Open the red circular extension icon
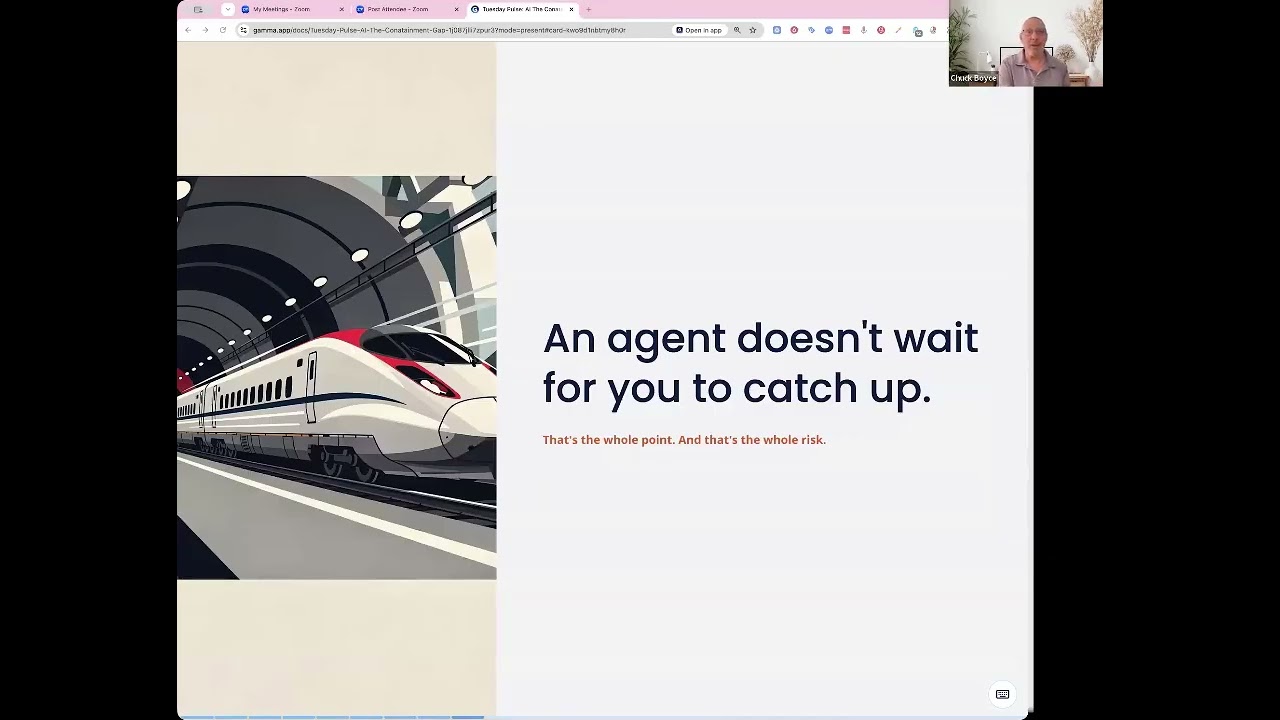Viewport: 1280px width, 720px height. click(x=794, y=30)
